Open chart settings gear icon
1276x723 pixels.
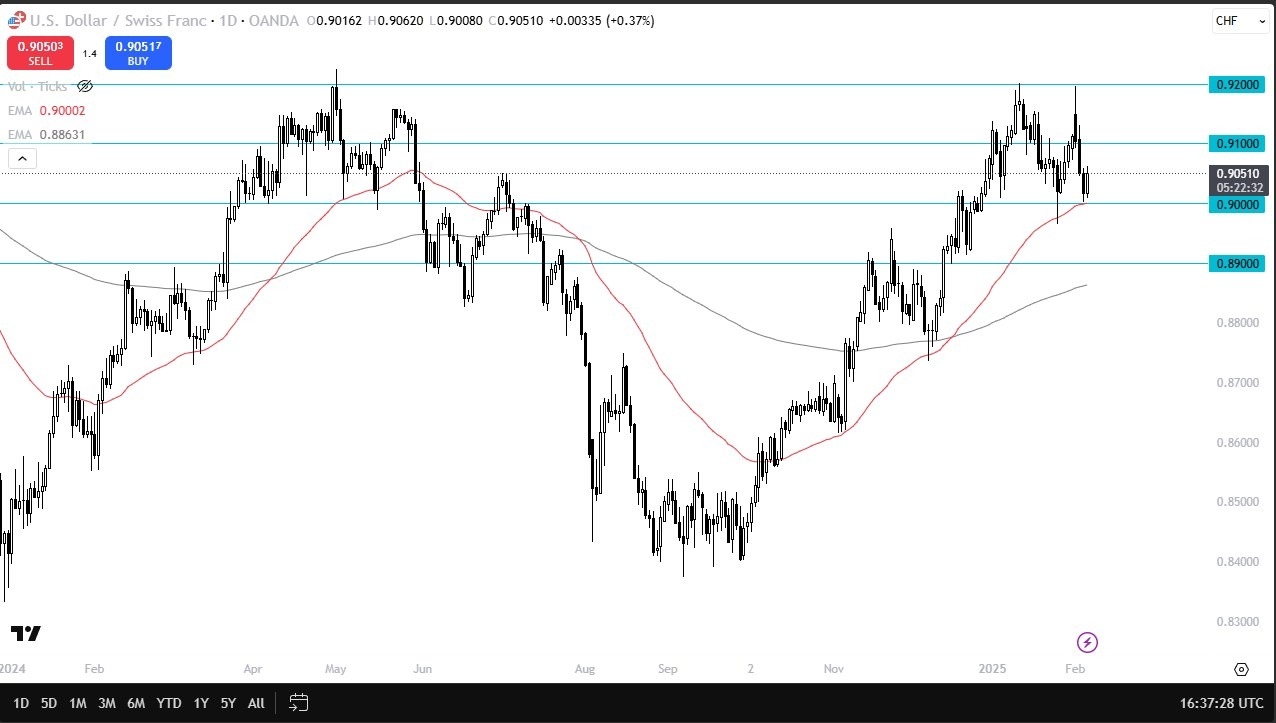(1241, 669)
